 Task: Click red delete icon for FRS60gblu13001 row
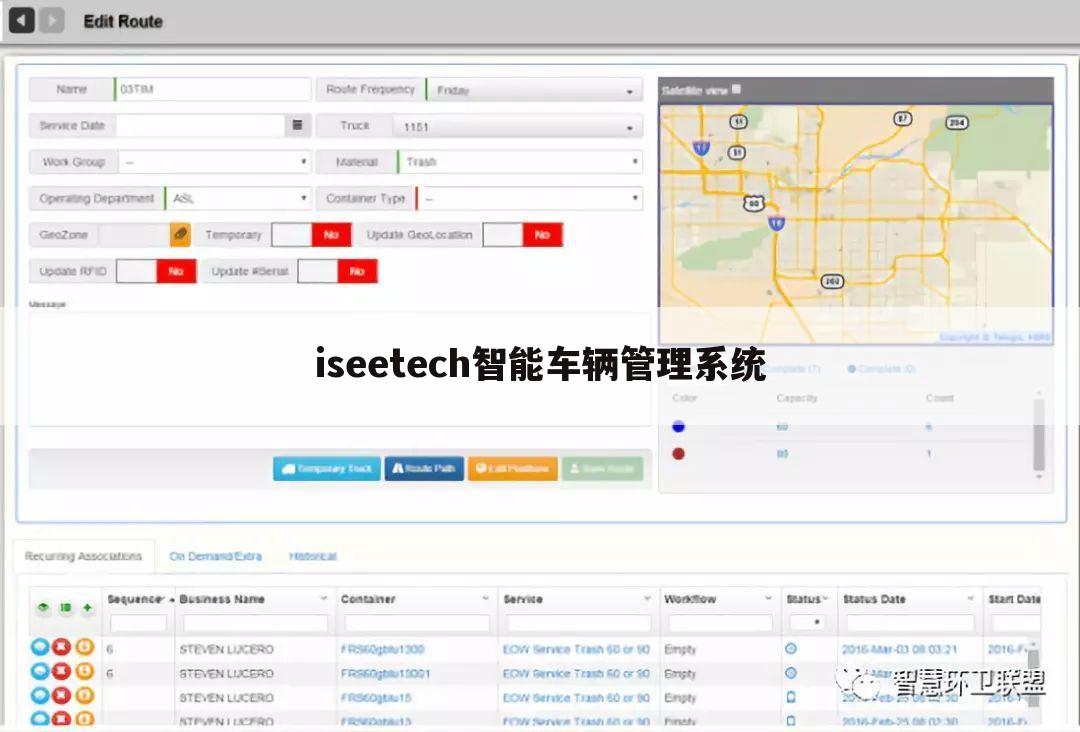pyautogui.click(x=62, y=671)
